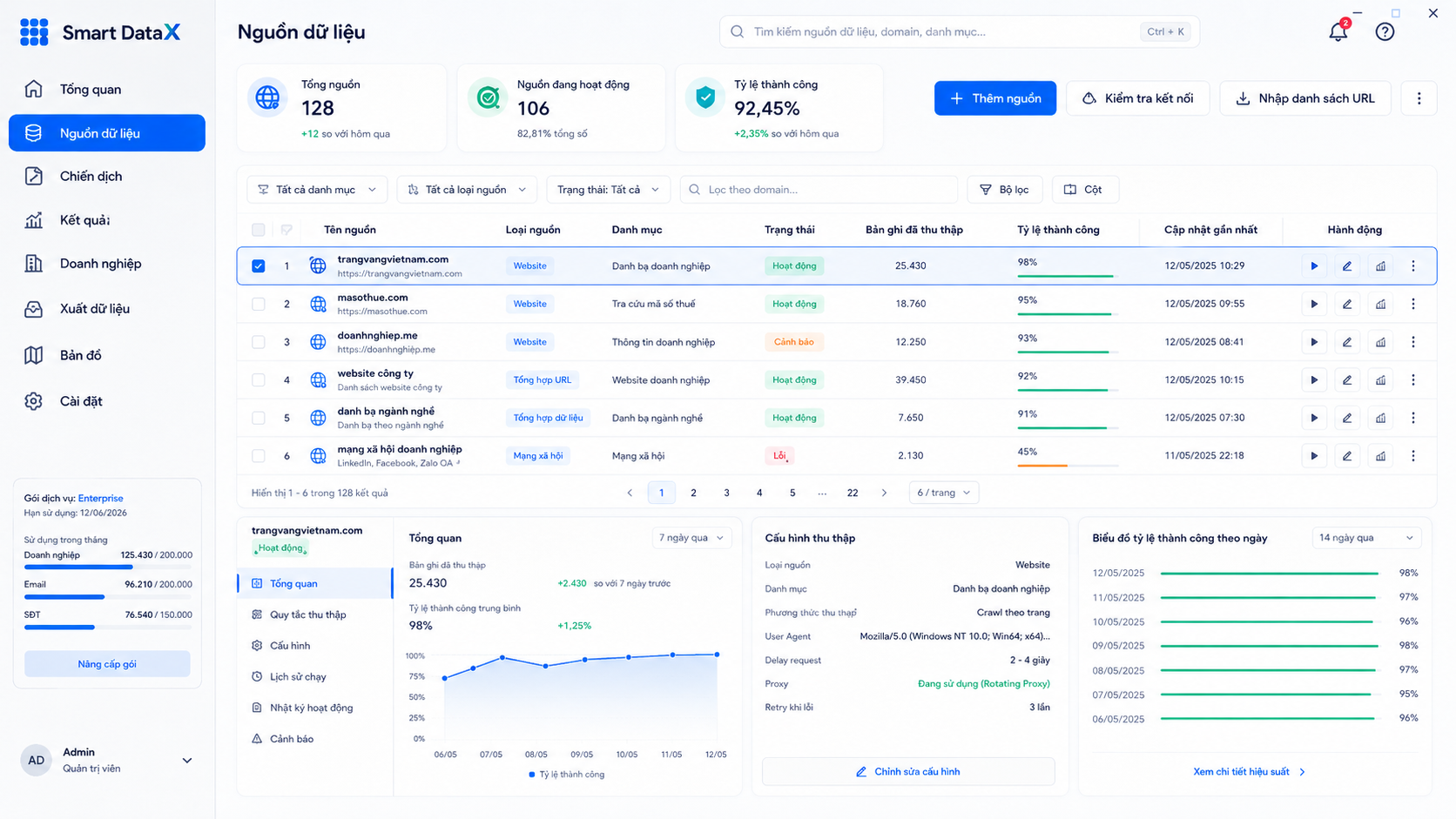
Task: Open the notifications bell icon
Action: coord(1338,31)
